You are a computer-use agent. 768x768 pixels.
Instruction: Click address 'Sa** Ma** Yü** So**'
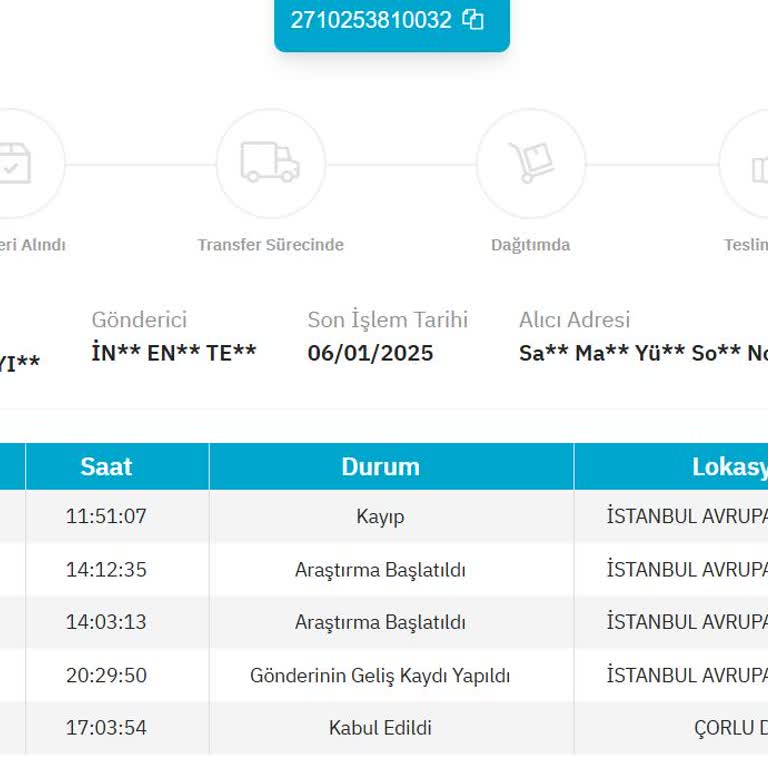tap(630, 353)
